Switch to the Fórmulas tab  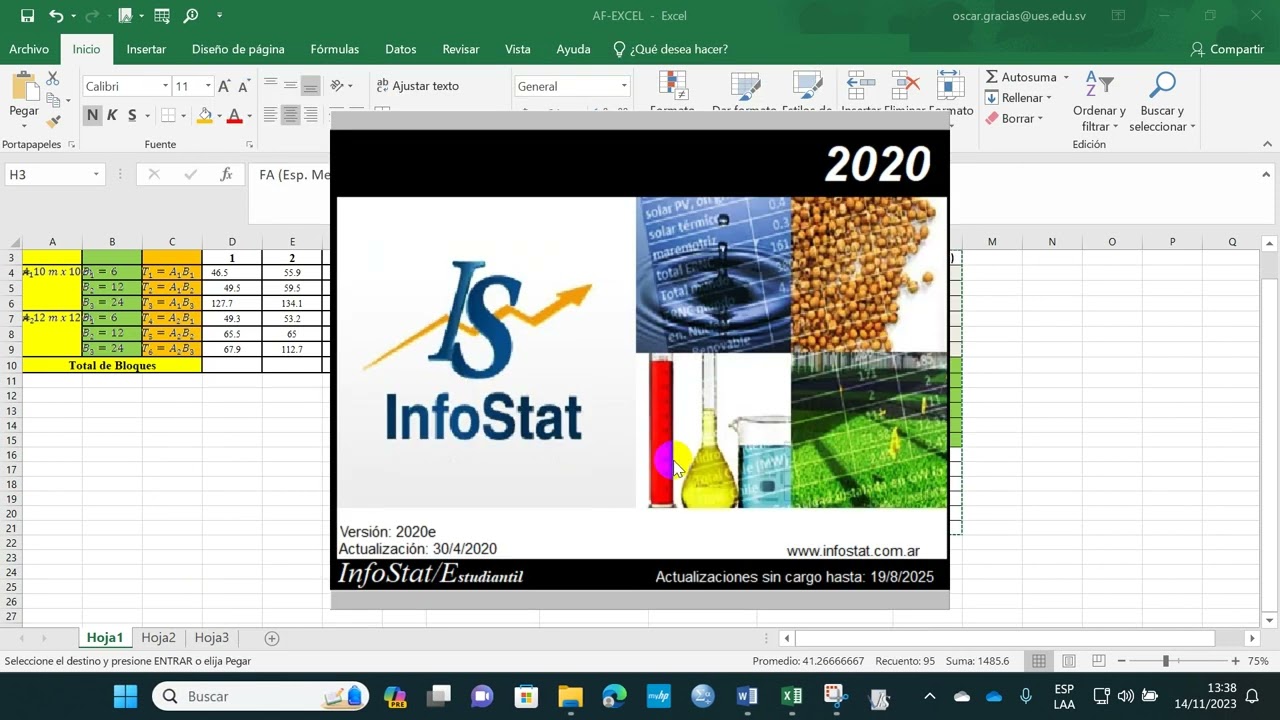(x=334, y=49)
